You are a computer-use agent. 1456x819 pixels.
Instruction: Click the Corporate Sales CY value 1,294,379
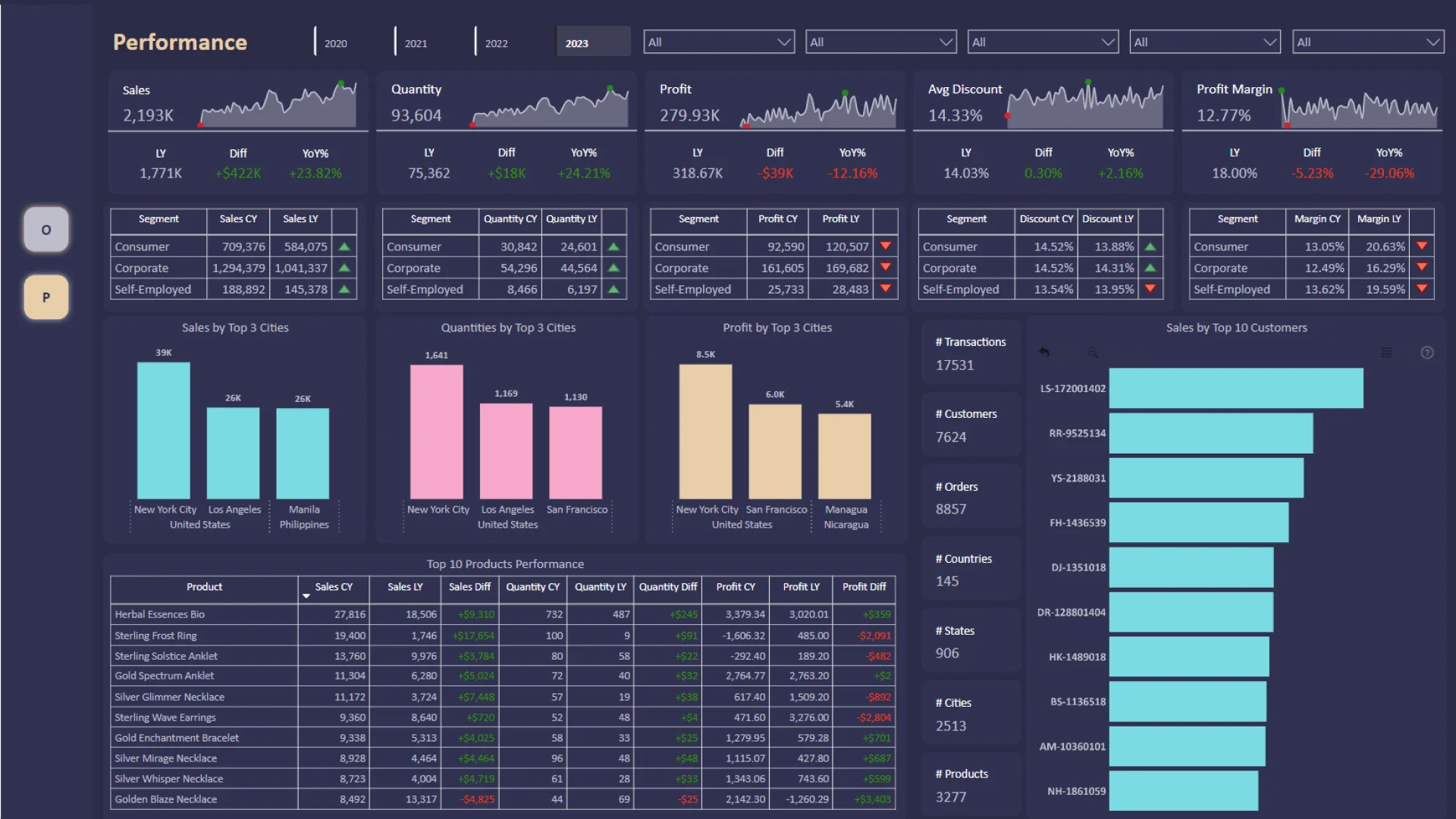(239, 268)
